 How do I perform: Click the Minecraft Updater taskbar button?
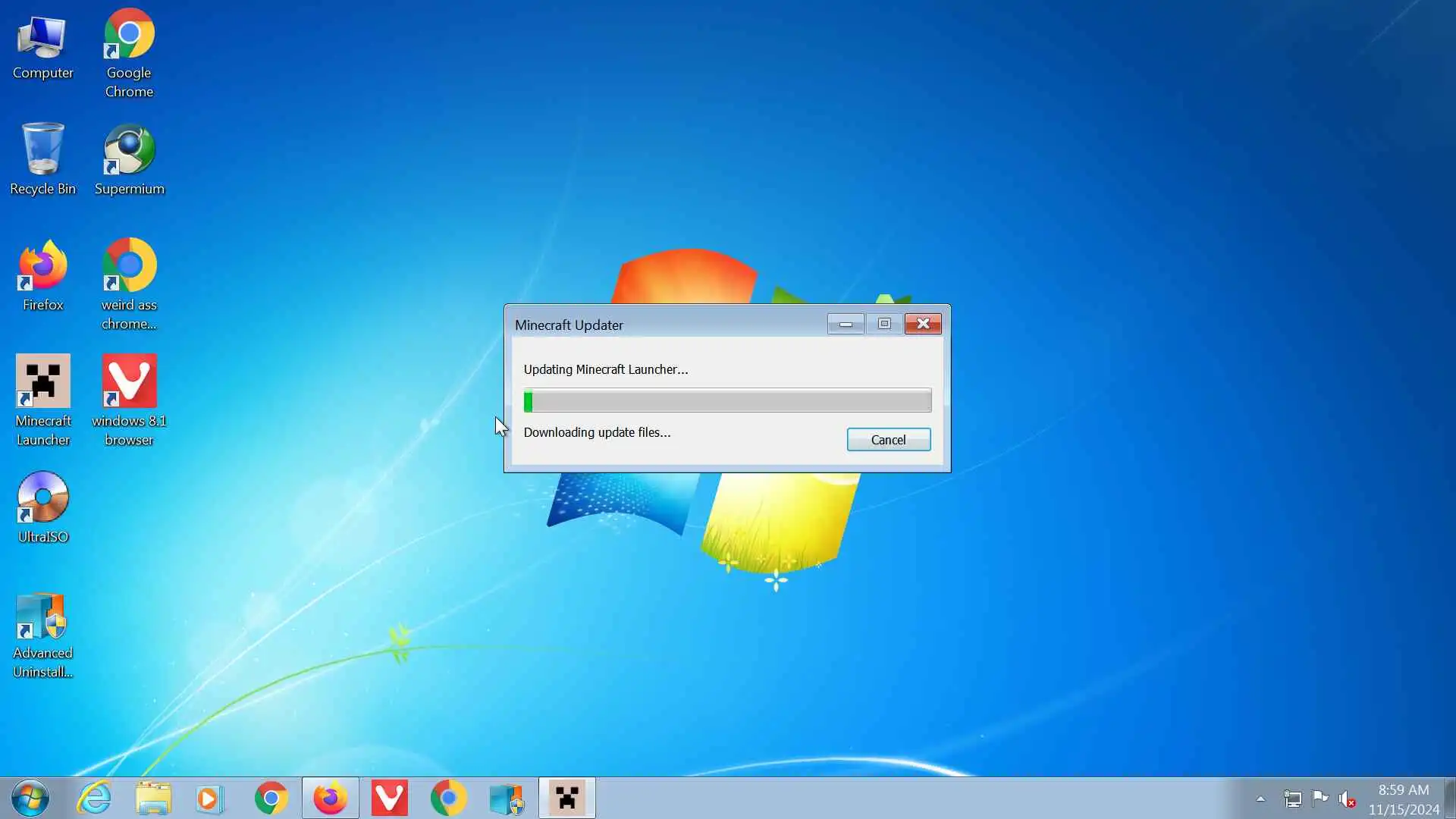tap(567, 798)
